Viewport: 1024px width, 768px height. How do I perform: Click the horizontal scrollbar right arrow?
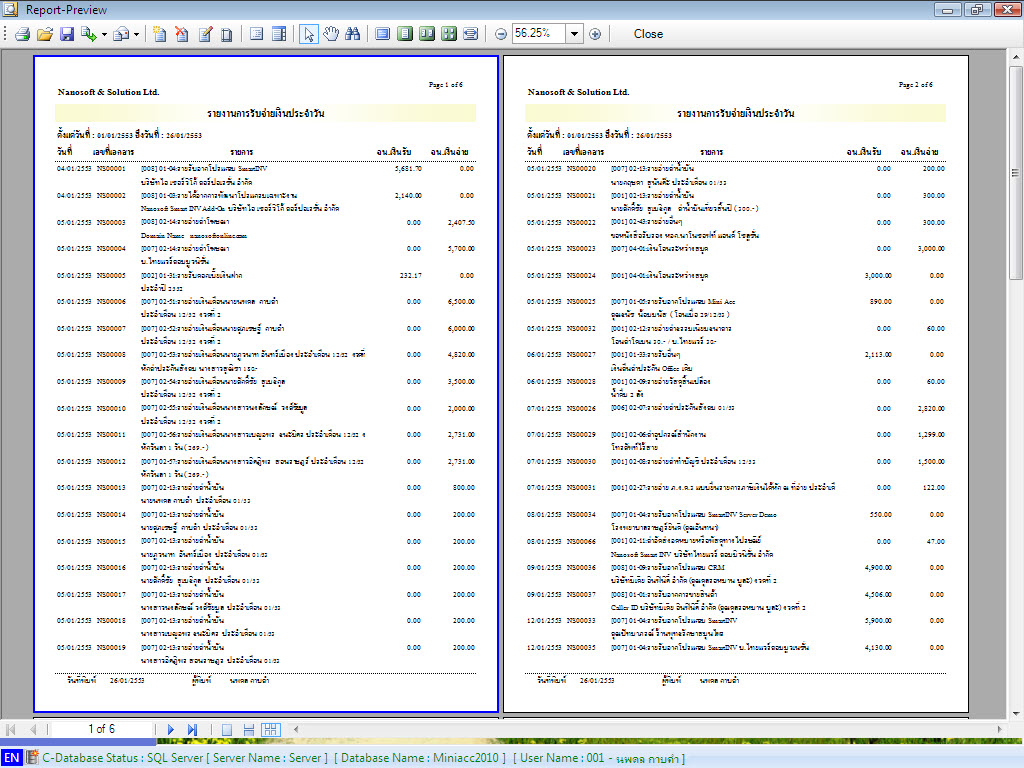point(999,729)
